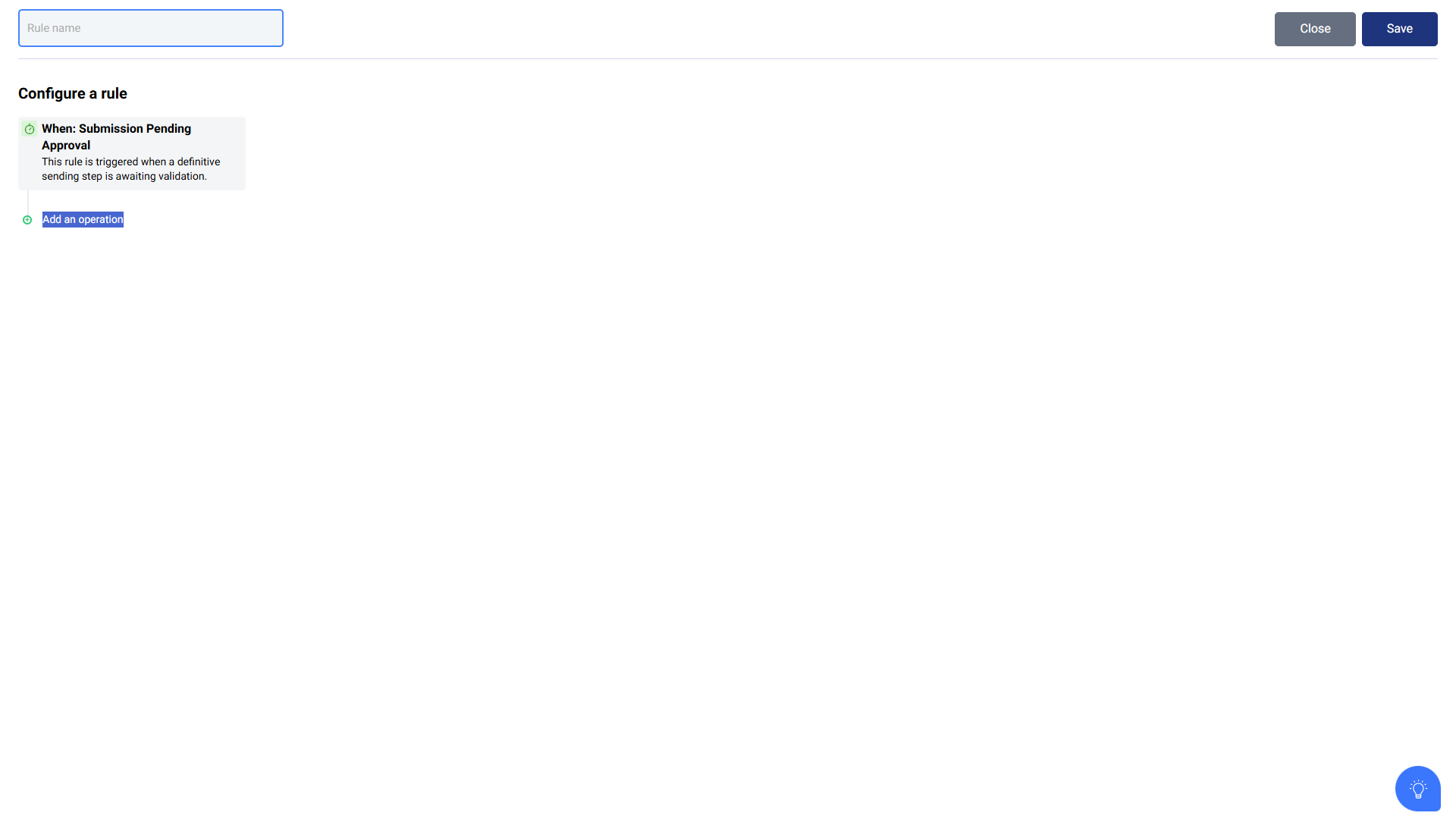Close the rule editor
The image size is (1456, 819).
pyautogui.click(x=1315, y=29)
